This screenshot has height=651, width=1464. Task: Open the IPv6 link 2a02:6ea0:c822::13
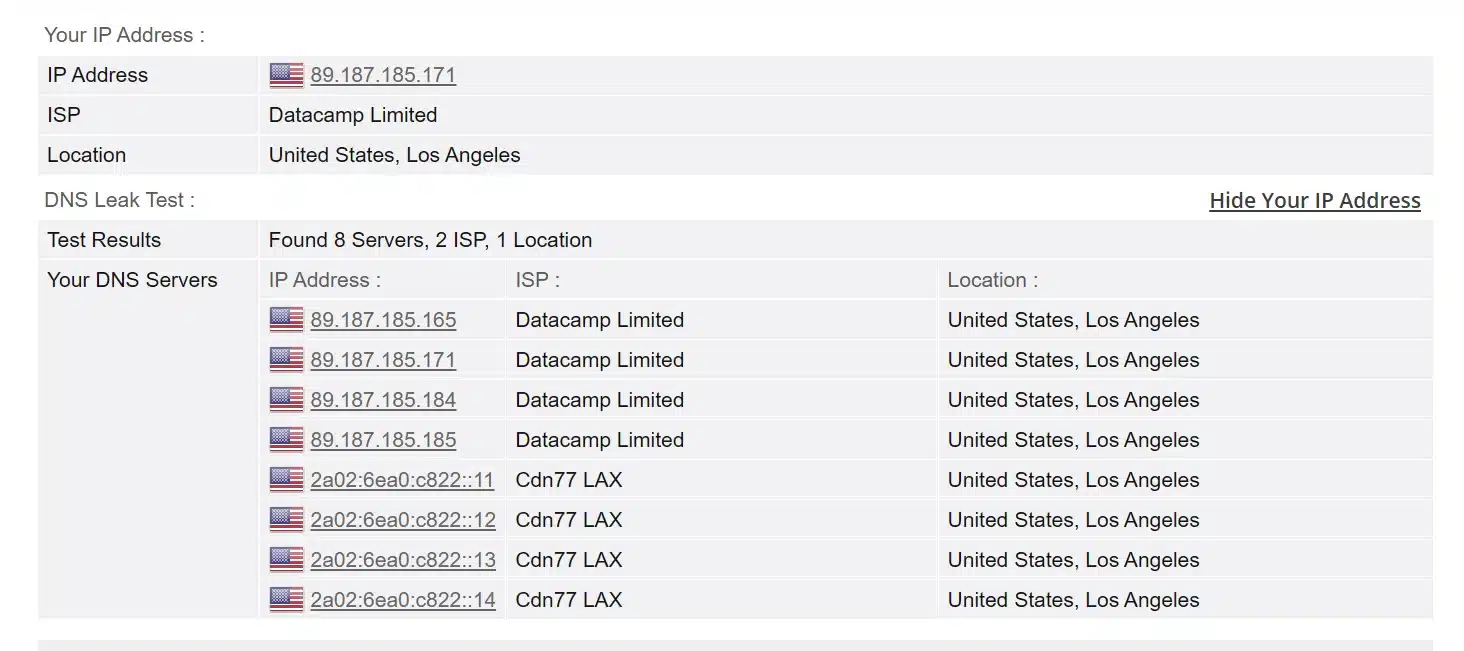pyautogui.click(x=403, y=560)
